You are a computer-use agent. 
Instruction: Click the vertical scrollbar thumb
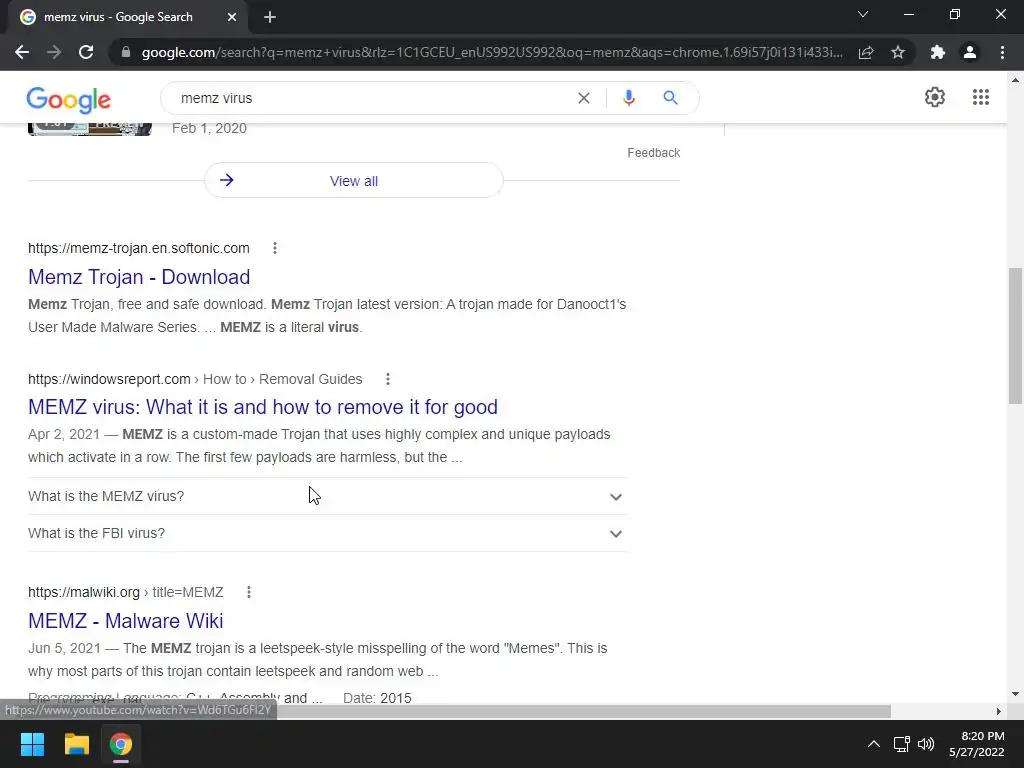coord(1015,336)
